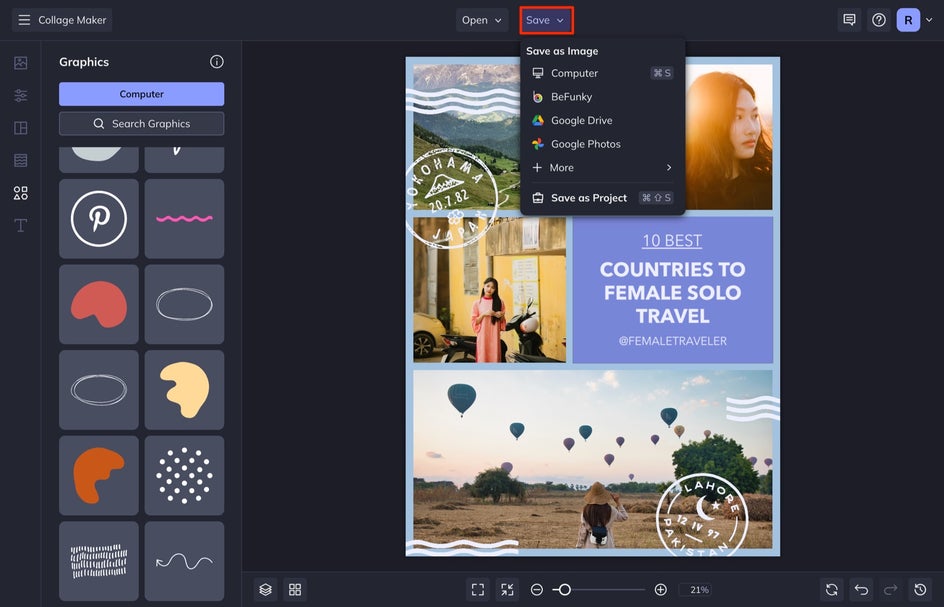
Task: Add the pink wavy line graphic
Action: [184, 219]
